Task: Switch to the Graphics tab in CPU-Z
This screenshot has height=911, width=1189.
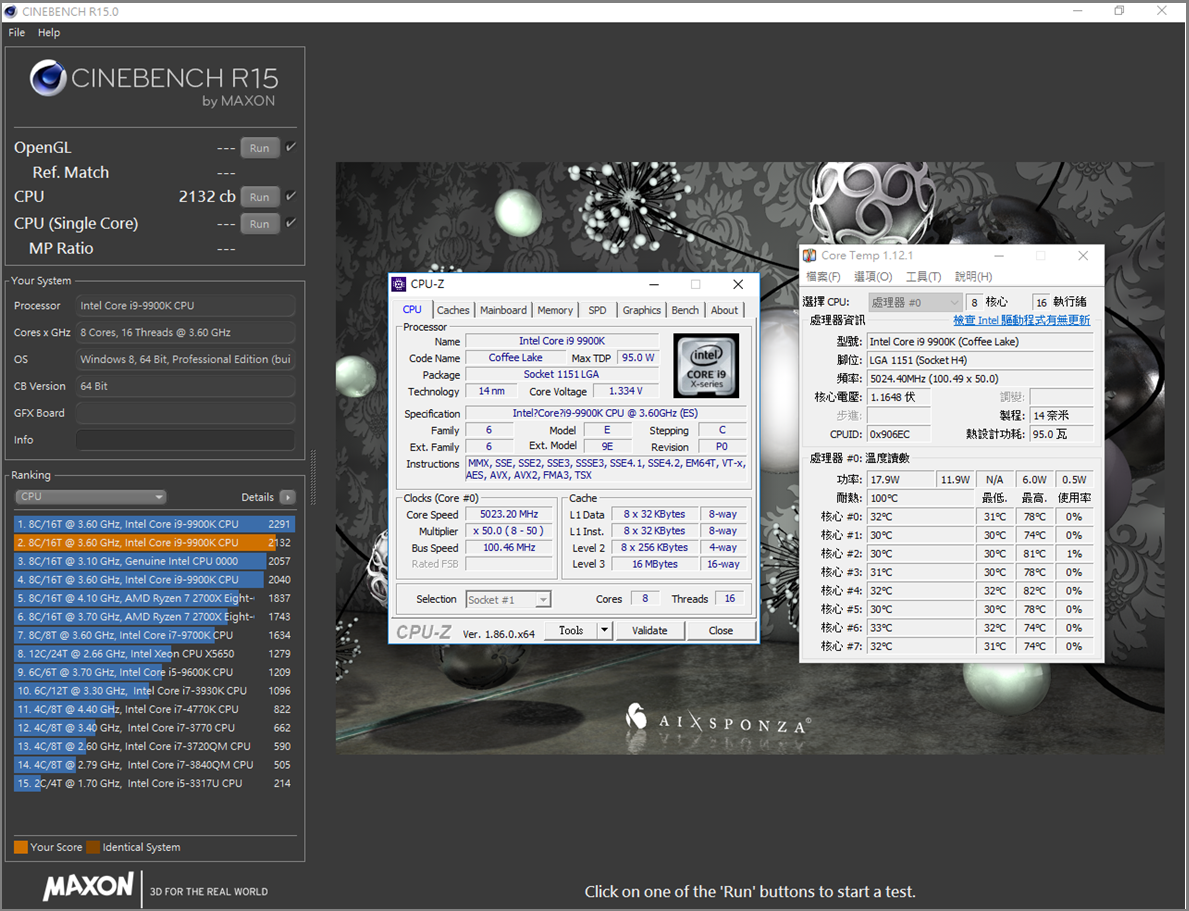Action: 642,310
